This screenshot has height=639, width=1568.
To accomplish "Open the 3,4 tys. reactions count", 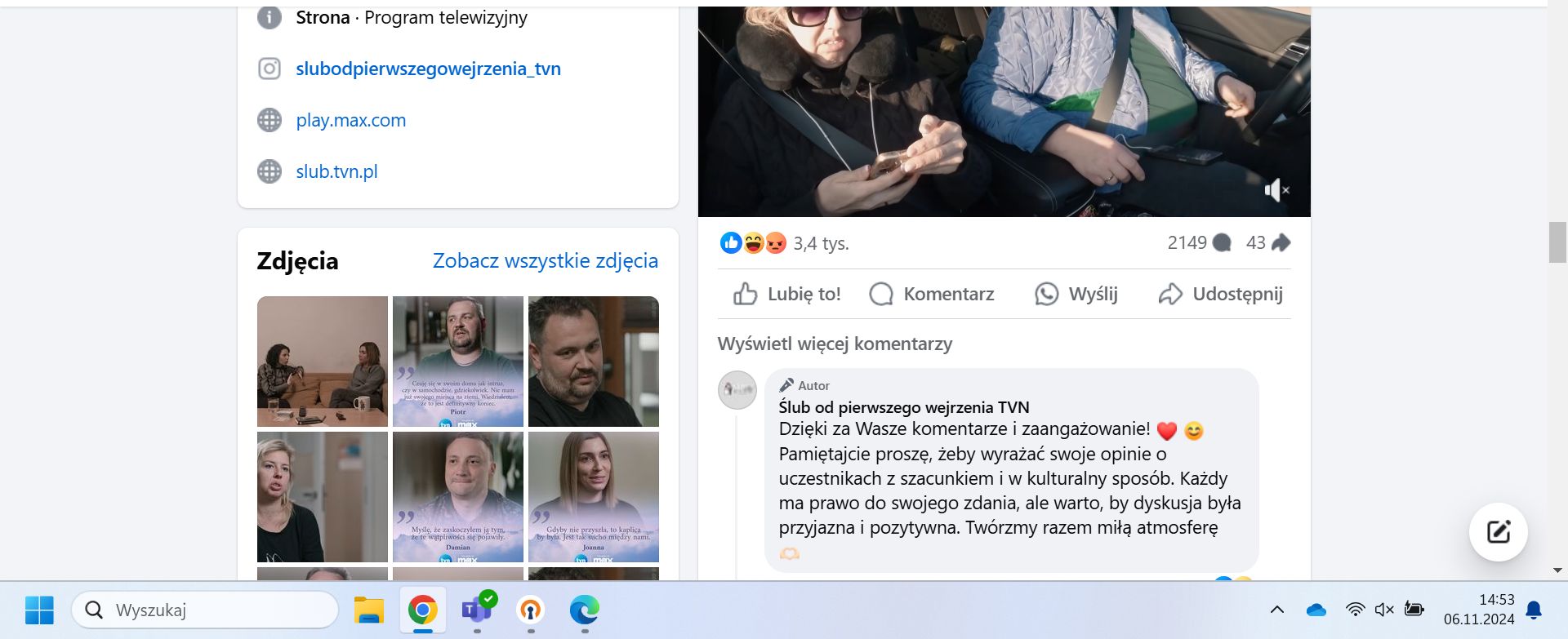I will point(821,243).
